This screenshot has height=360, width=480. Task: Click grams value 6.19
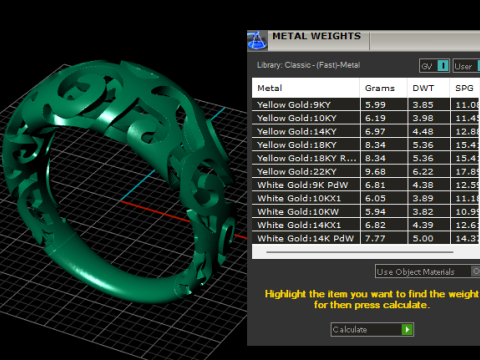375,118
